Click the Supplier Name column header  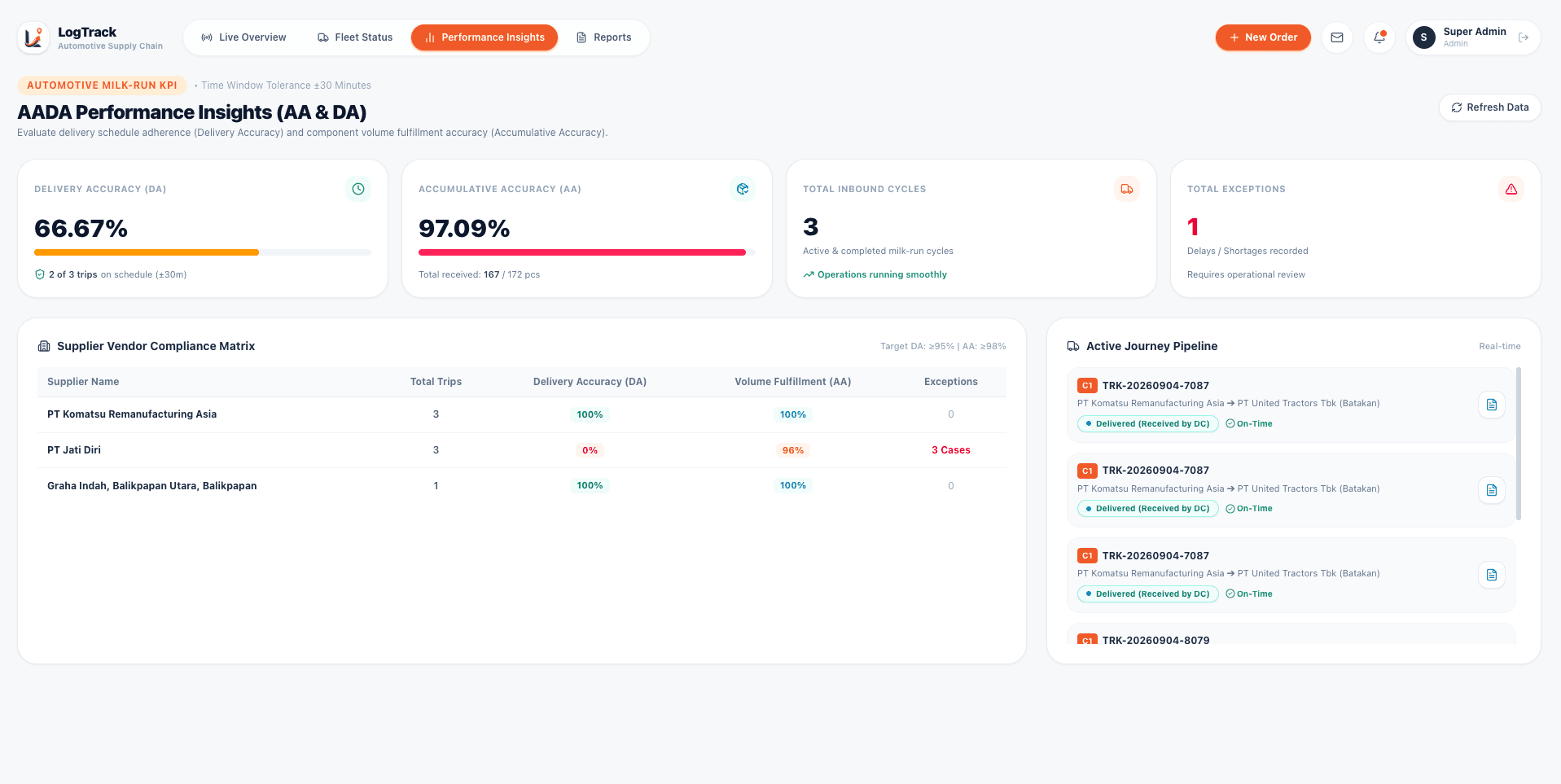pos(83,382)
